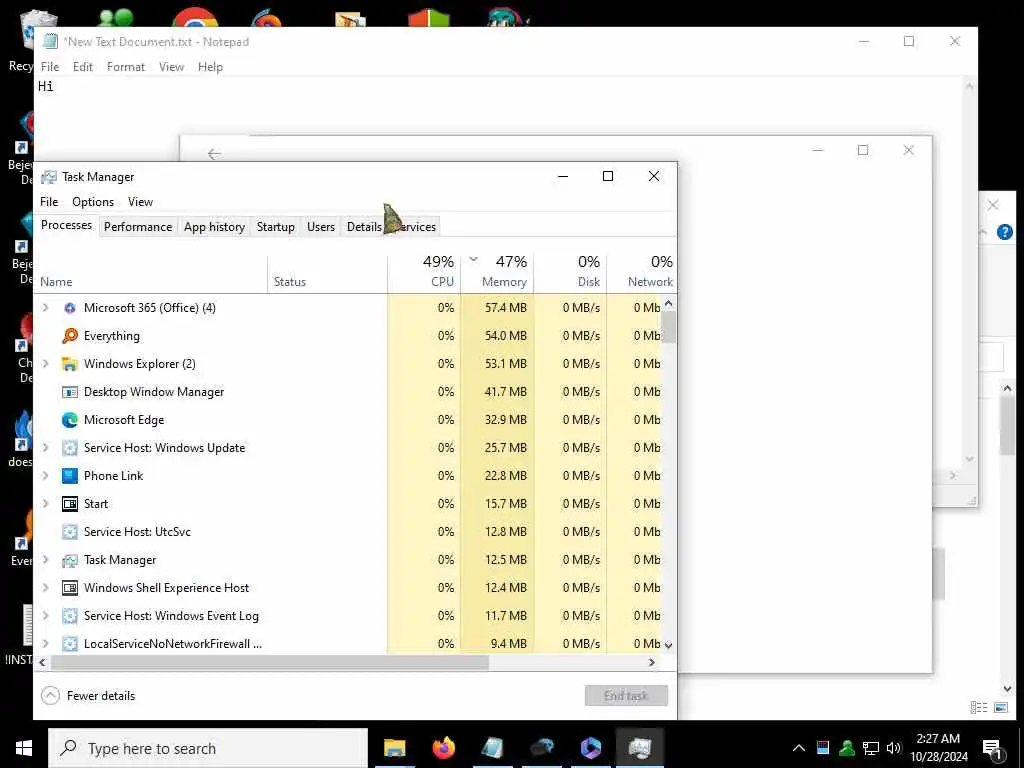Image resolution: width=1024 pixels, height=768 pixels.
Task: Collapse Task Manager with Fewer details
Action: point(88,696)
